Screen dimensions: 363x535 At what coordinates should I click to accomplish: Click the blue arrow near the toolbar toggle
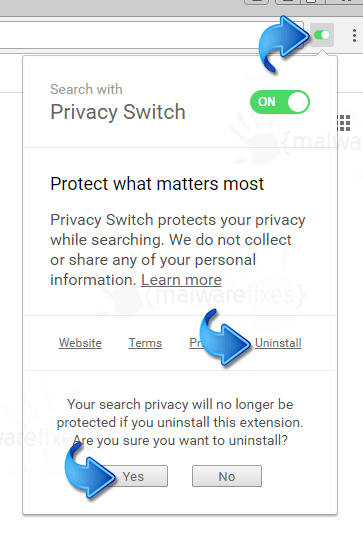pos(284,44)
